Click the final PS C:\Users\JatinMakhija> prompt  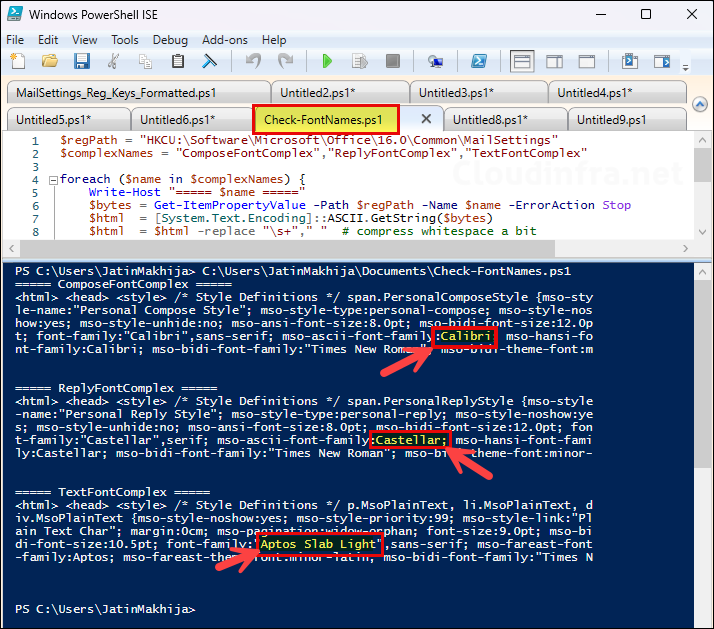pyautogui.click(x=105, y=609)
